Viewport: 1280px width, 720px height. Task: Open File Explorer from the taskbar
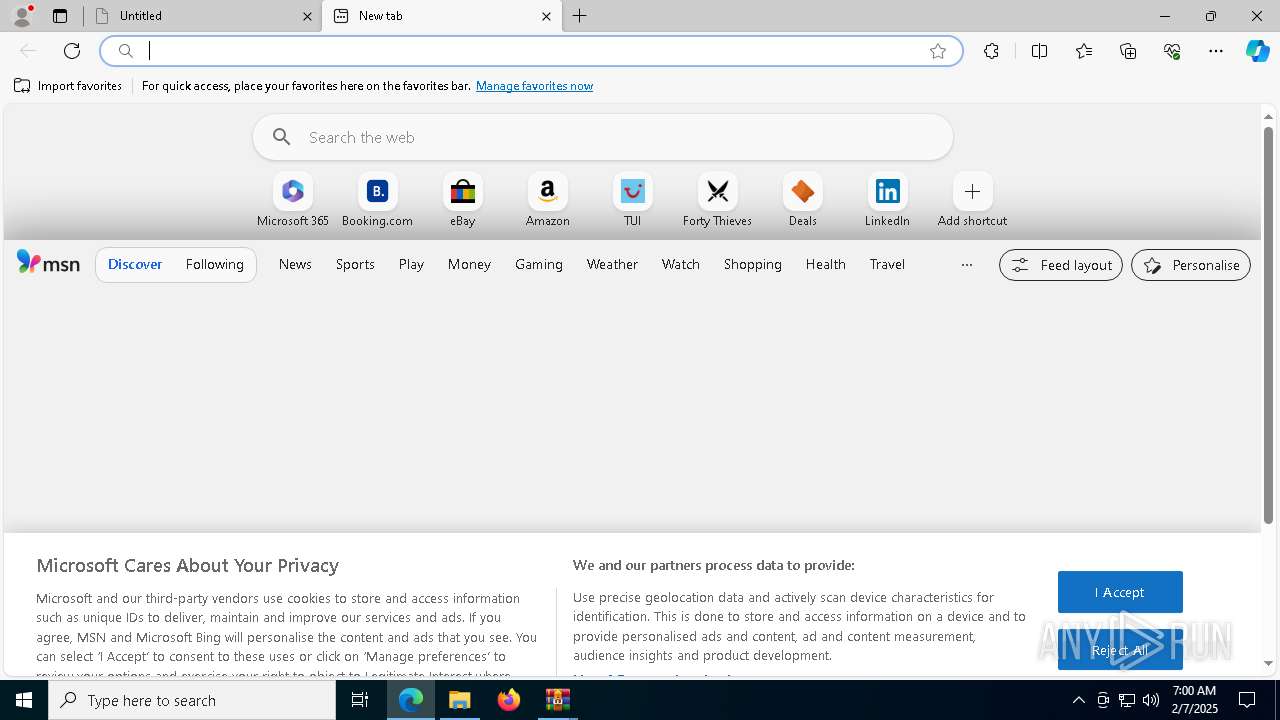460,700
